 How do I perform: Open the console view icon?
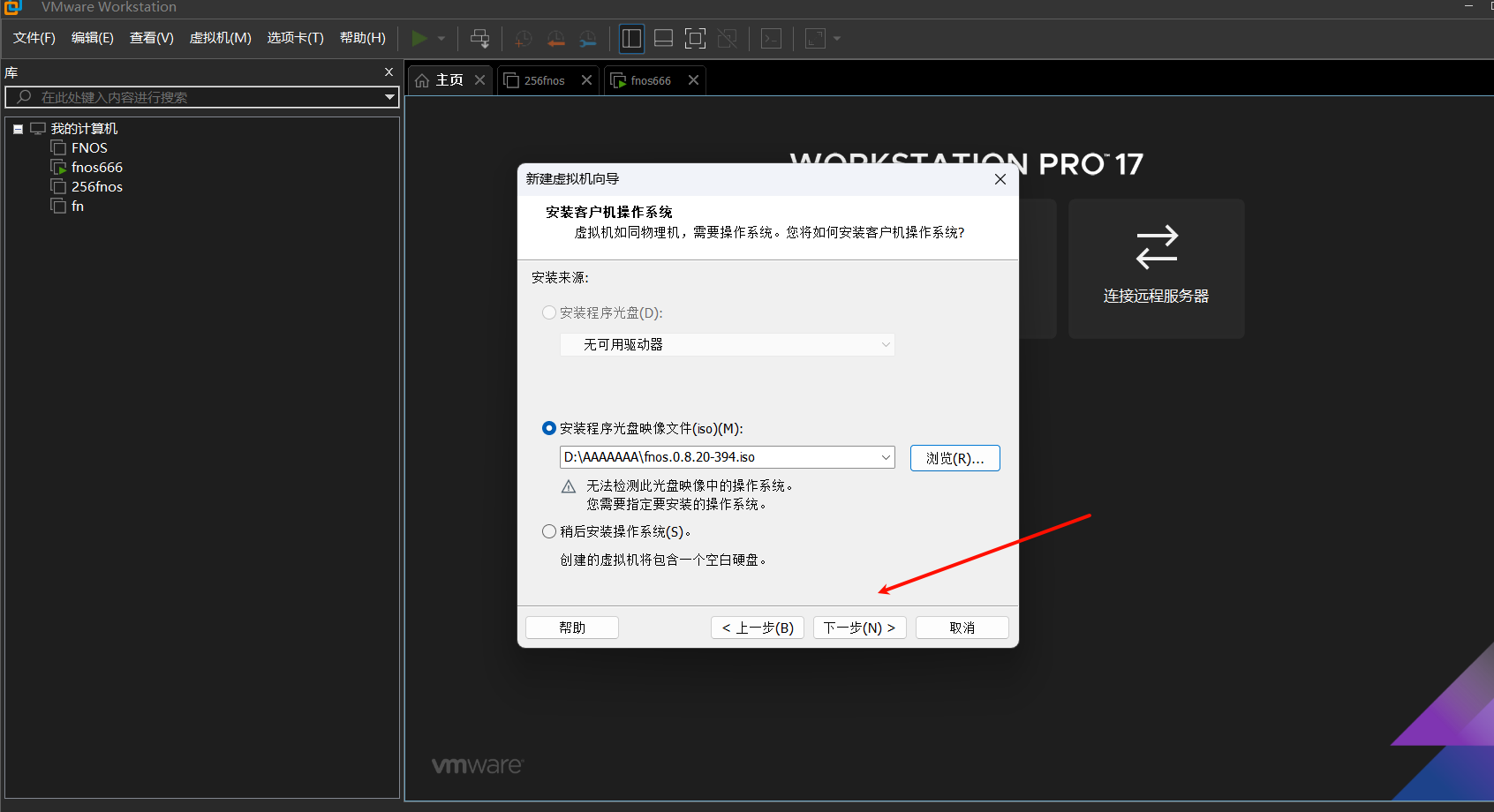click(771, 38)
